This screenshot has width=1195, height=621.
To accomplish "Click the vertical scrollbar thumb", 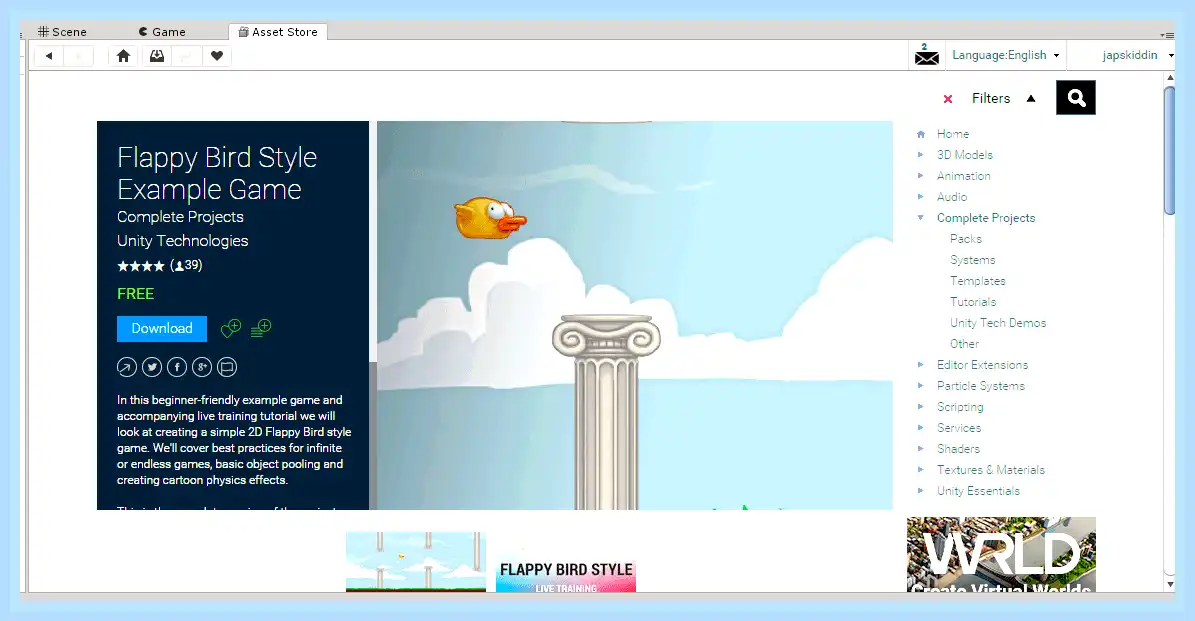I will point(1170,151).
